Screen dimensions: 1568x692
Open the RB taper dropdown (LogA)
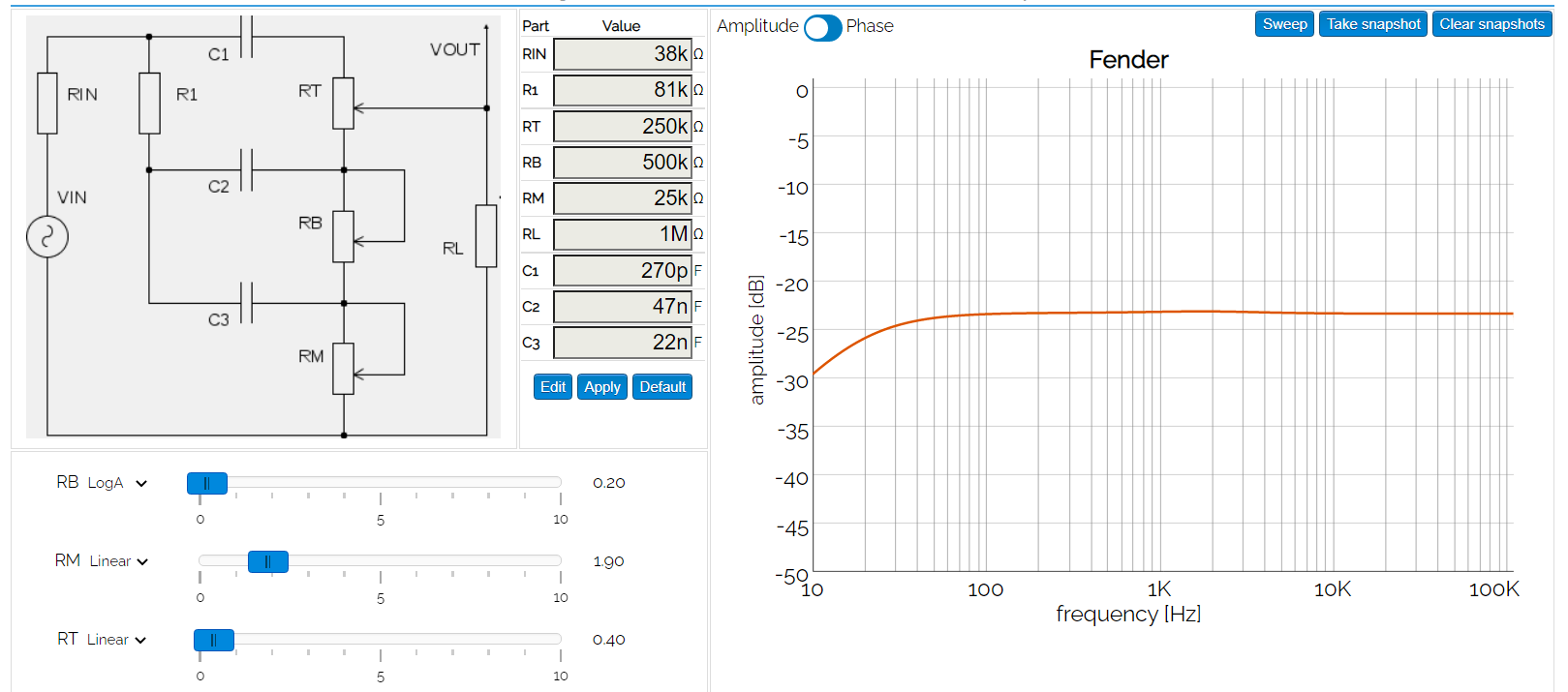pos(117,483)
